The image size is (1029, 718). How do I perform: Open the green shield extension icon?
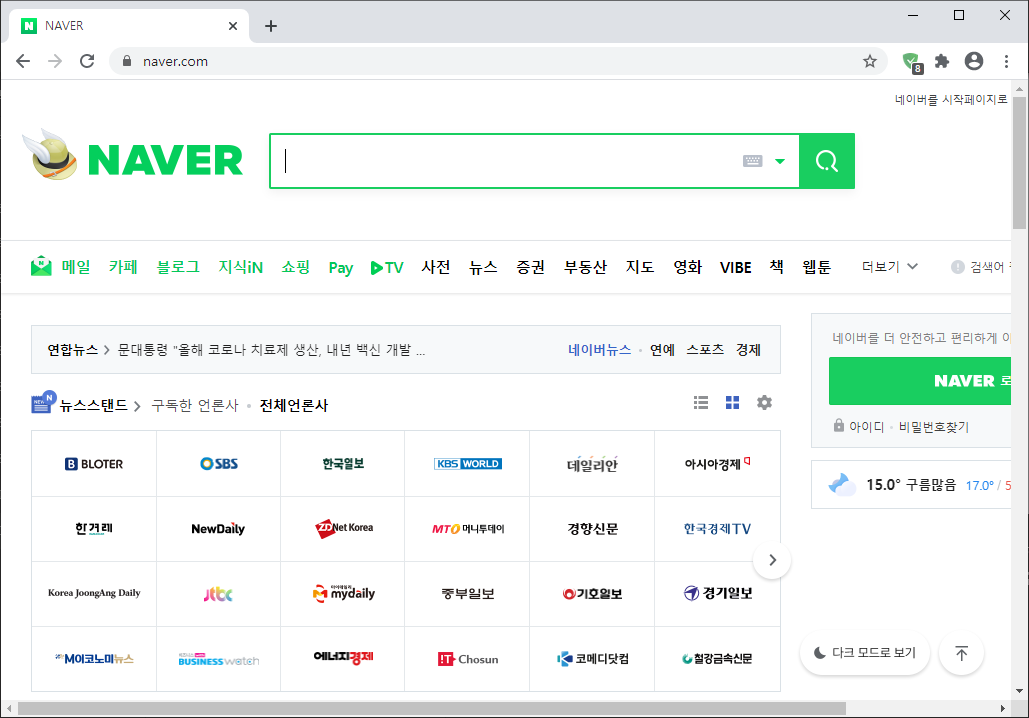point(912,62)
